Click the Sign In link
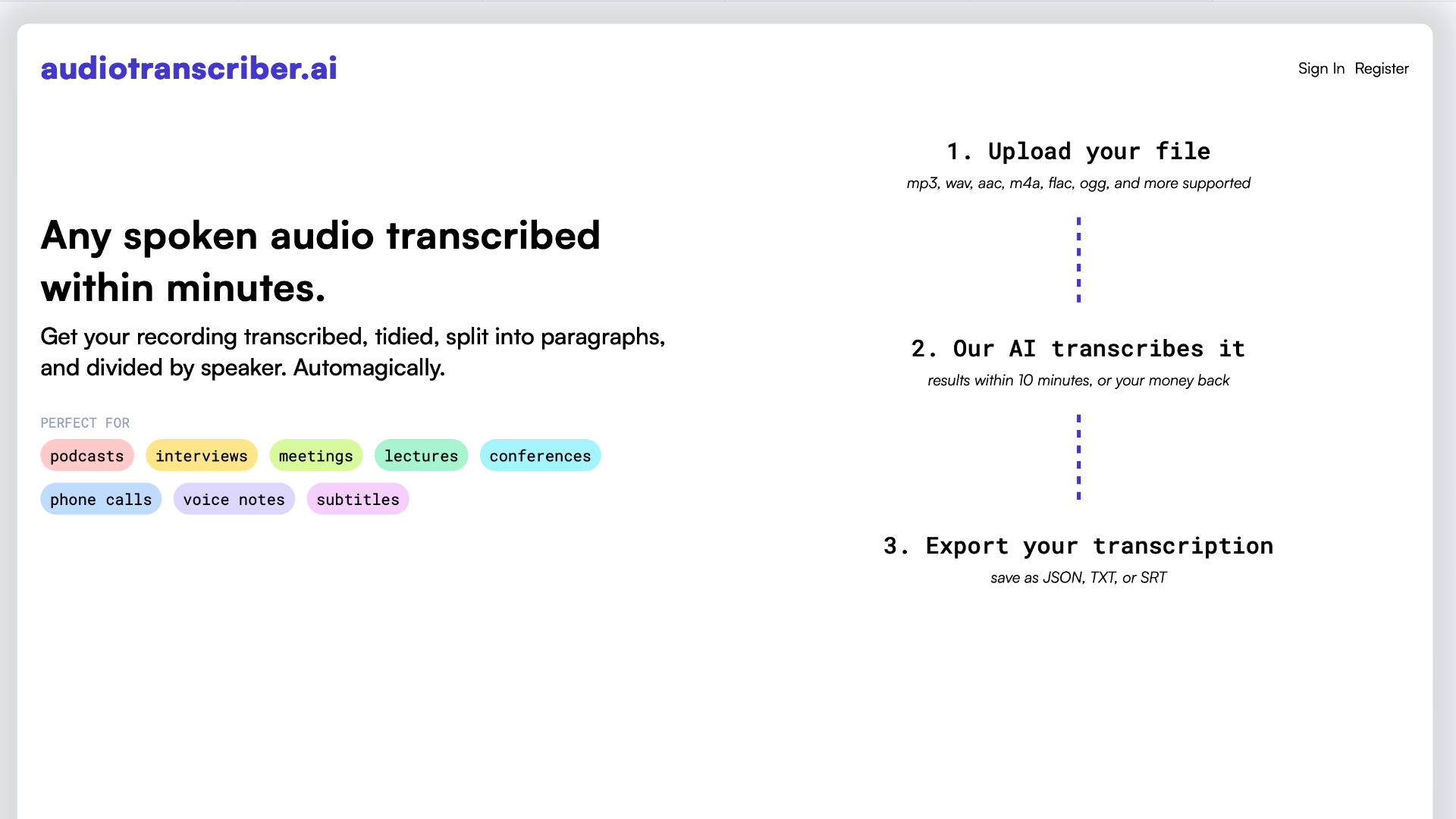The width and height of the screenshot is (1456, 819). (1321, 68)
